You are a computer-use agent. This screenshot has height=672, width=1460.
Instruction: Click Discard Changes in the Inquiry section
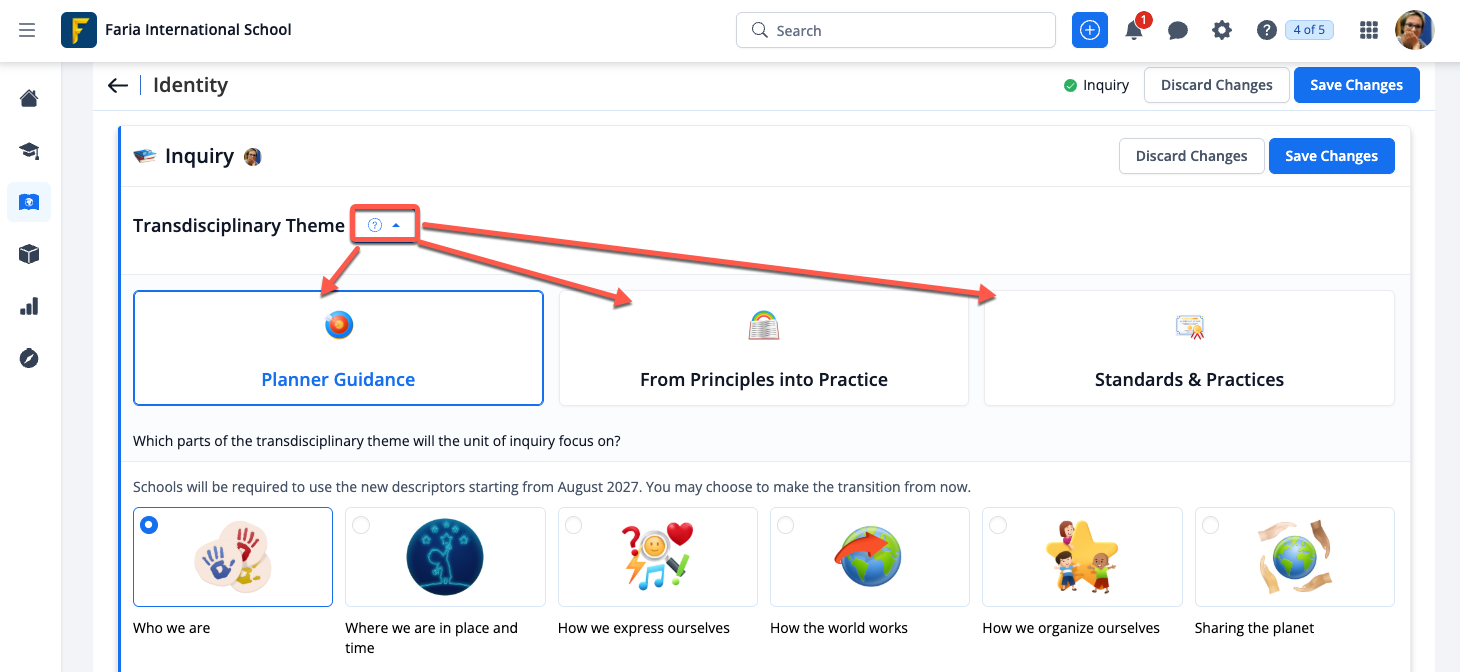pyautogui.click(x=1191, y=156)
